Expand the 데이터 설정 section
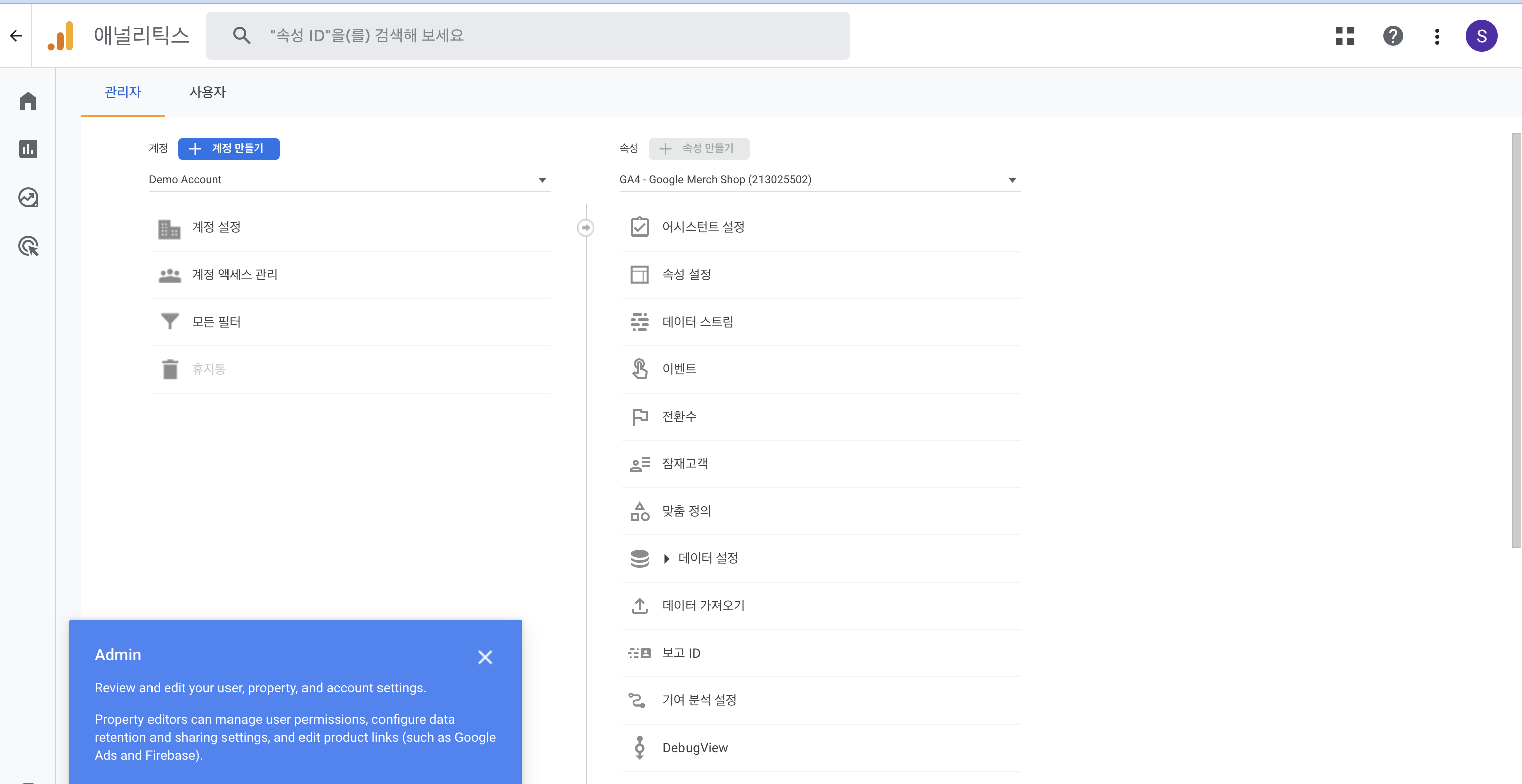The height and width of the screenshot is (784, 1522). (666, 559)
